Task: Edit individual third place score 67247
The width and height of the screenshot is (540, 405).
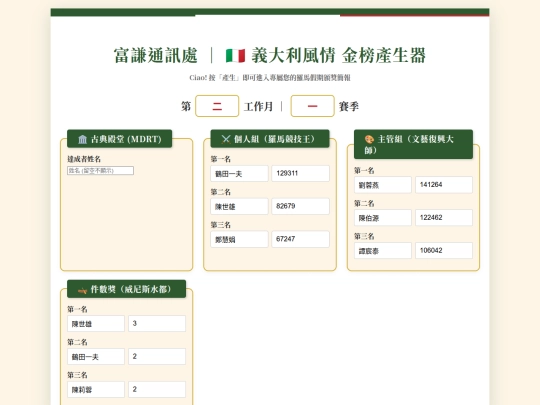Action: (x=301, y=239)
